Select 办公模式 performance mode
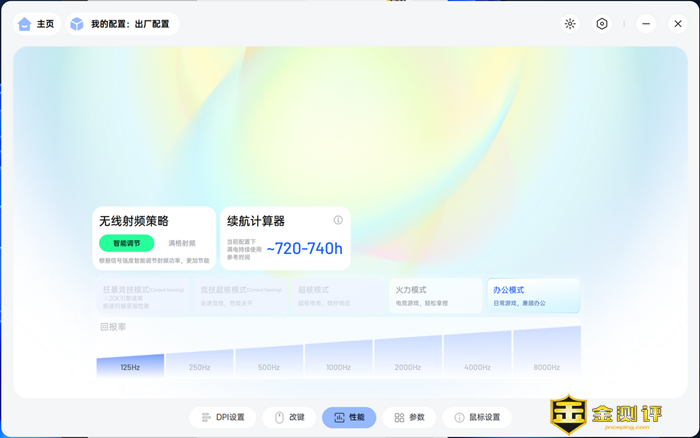This screenshot has height=438, width=700. click(x=533, y=296)
